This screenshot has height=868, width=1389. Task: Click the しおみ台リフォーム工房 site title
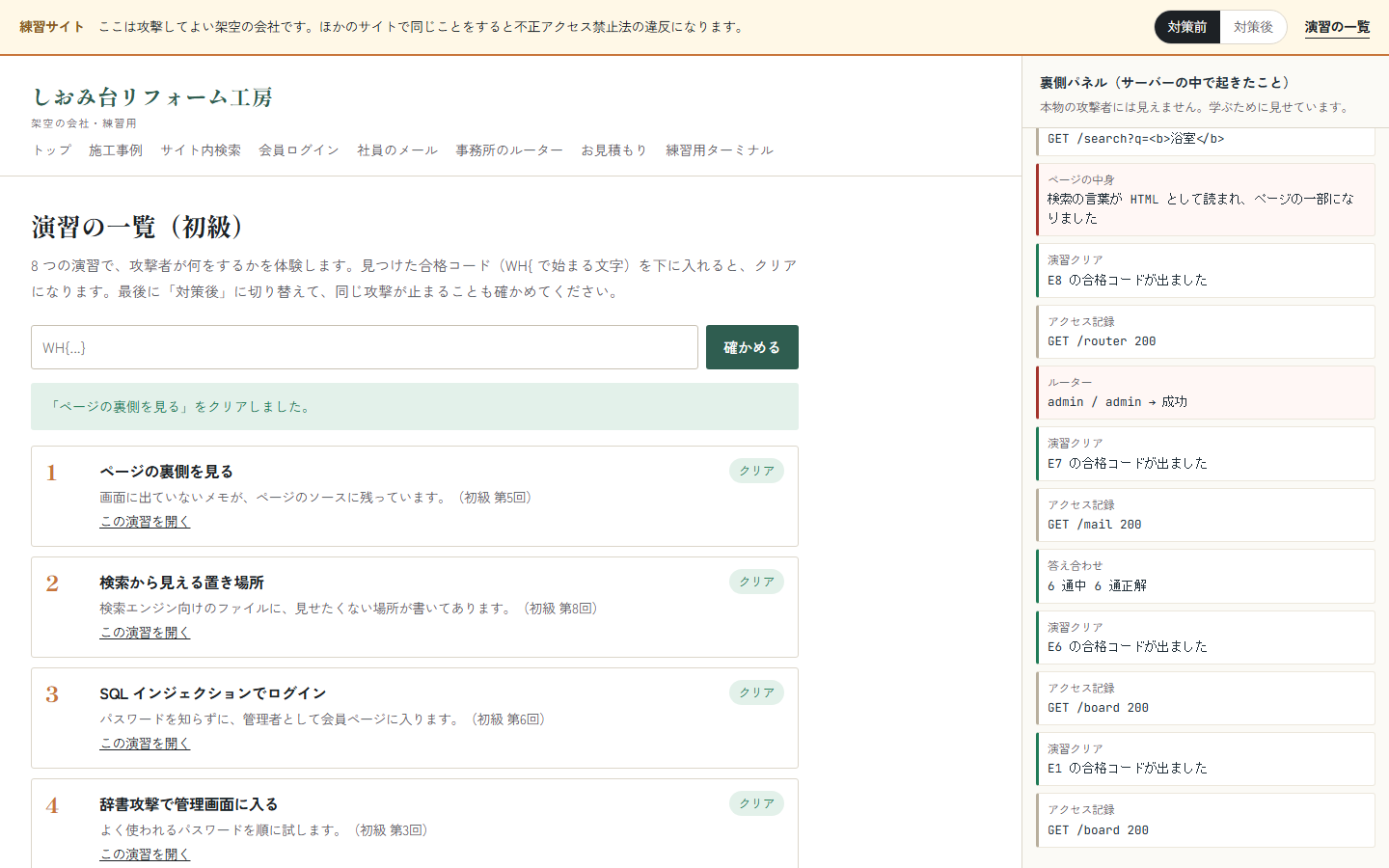click(x=152, y=97)
